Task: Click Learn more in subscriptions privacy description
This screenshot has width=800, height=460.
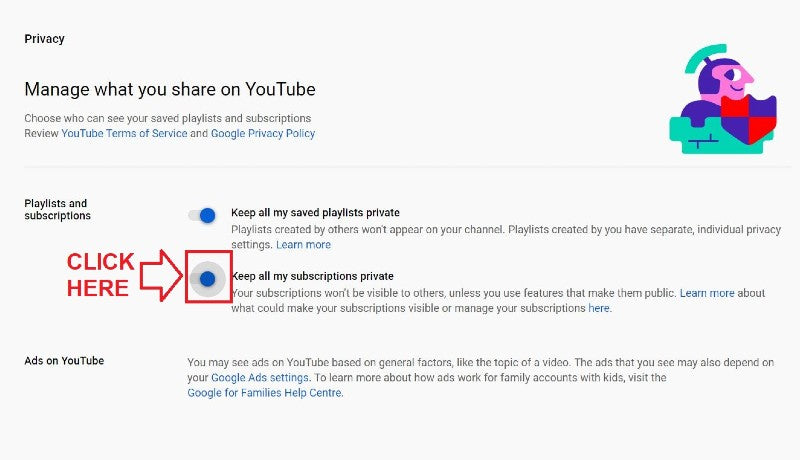Action: tap(707, 294)
